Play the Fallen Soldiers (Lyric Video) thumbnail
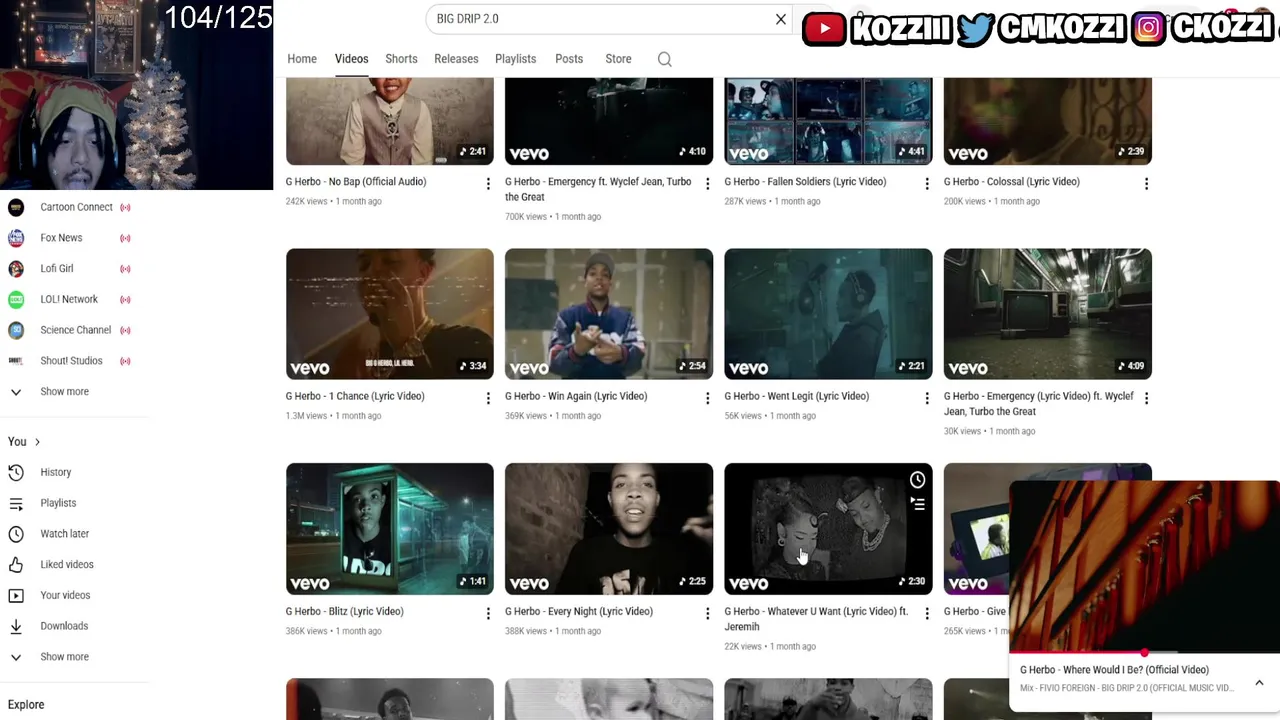Image resolution: width=1280 pixels, height=720 pixels. (828, 121)
